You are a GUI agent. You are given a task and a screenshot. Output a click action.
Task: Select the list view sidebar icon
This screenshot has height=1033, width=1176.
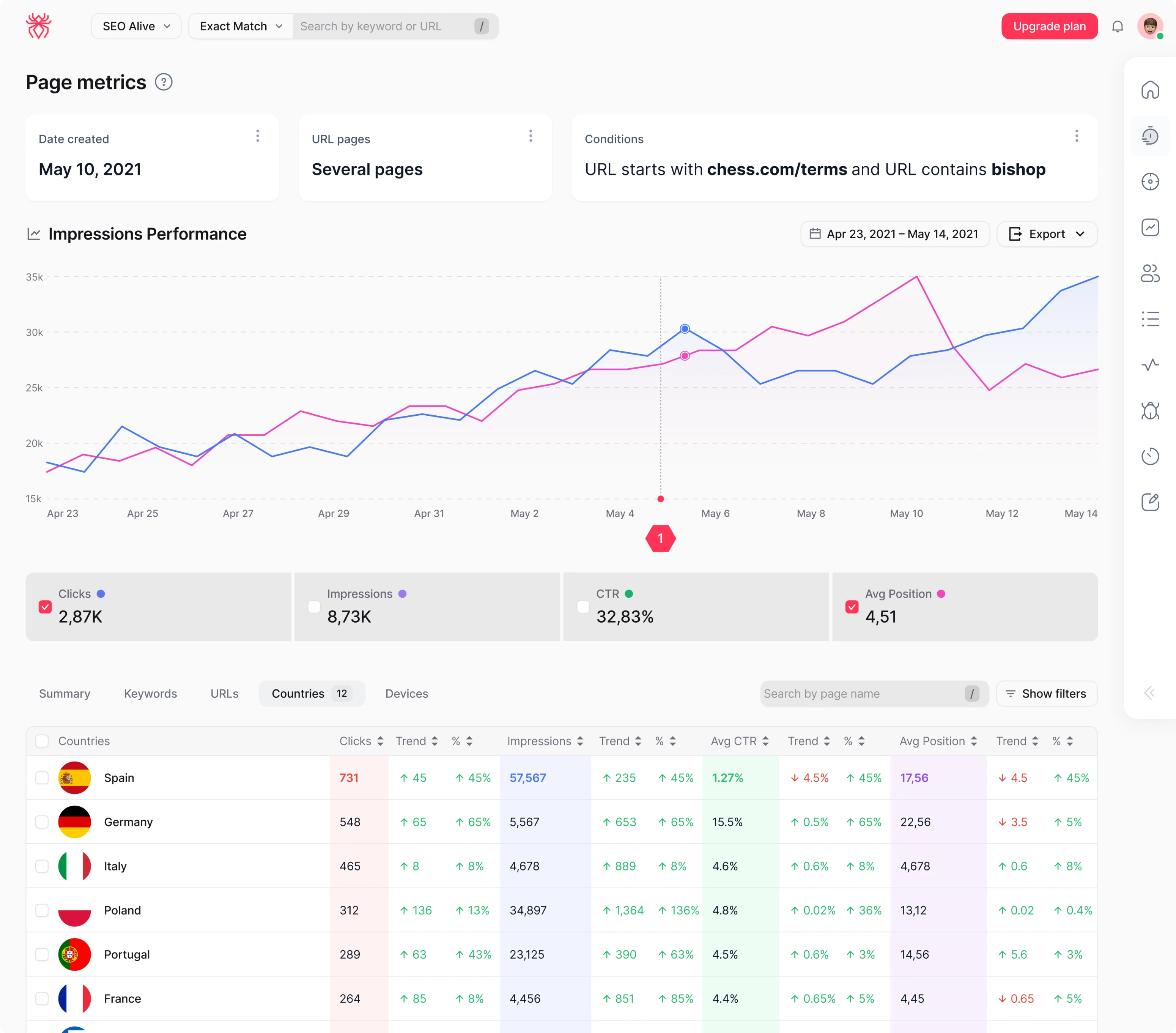1151,319
